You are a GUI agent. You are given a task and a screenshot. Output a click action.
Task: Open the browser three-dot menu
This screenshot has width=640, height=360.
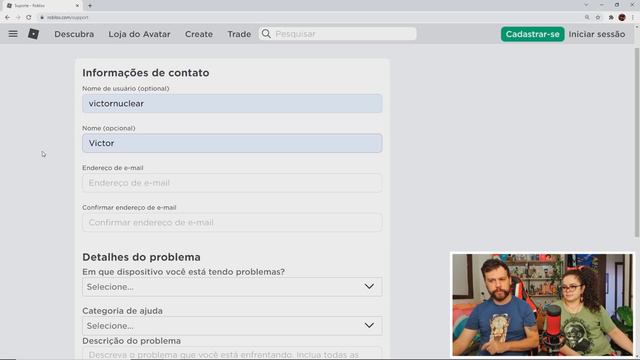pyautogui.click(x=633, y=17)
